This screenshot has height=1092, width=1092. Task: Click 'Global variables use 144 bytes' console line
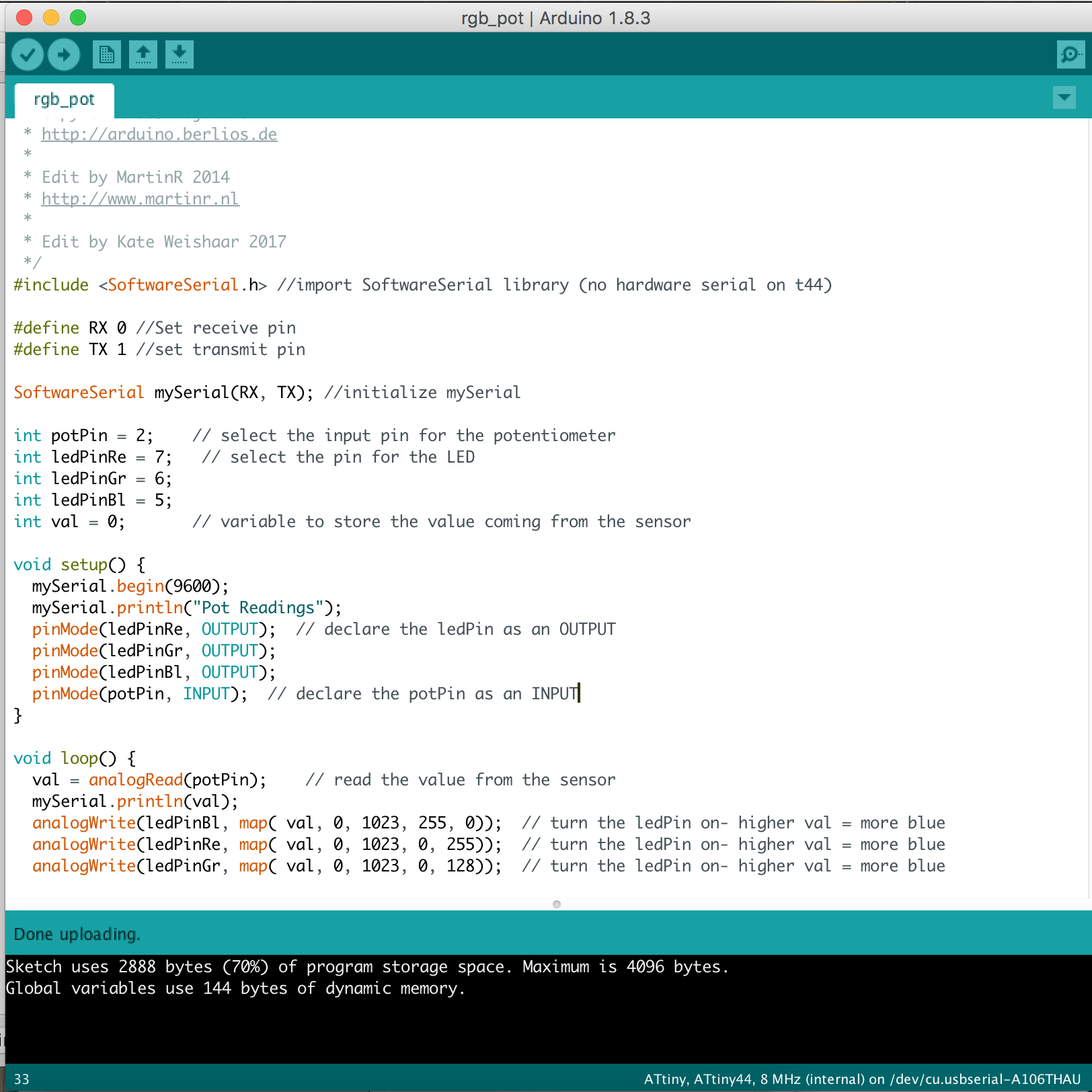point(235,988)
